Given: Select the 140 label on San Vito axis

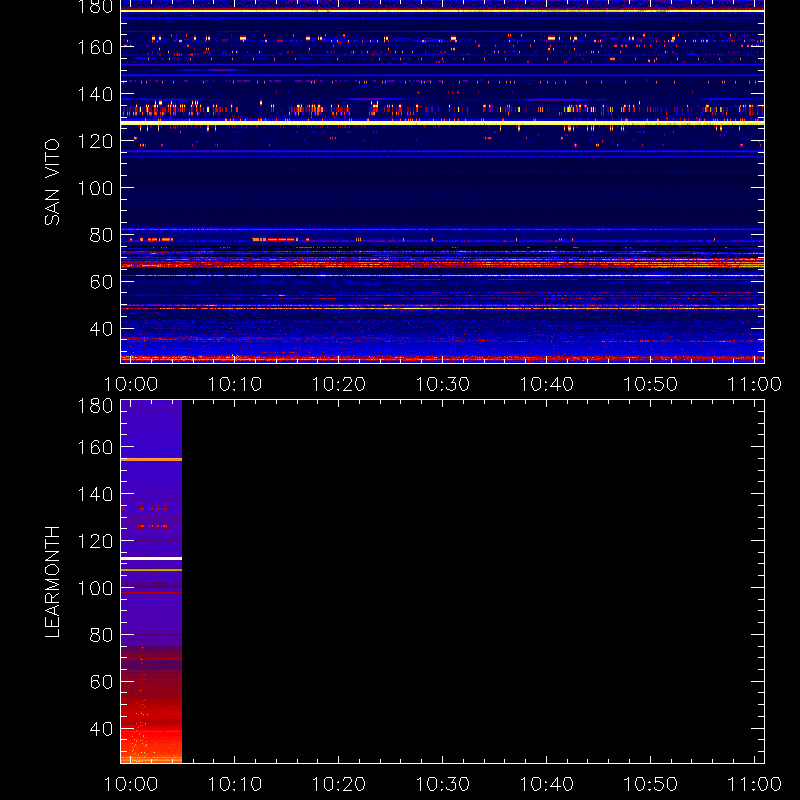Looking at the screenshot, I should pyautogui.click(x=95, y=94).
